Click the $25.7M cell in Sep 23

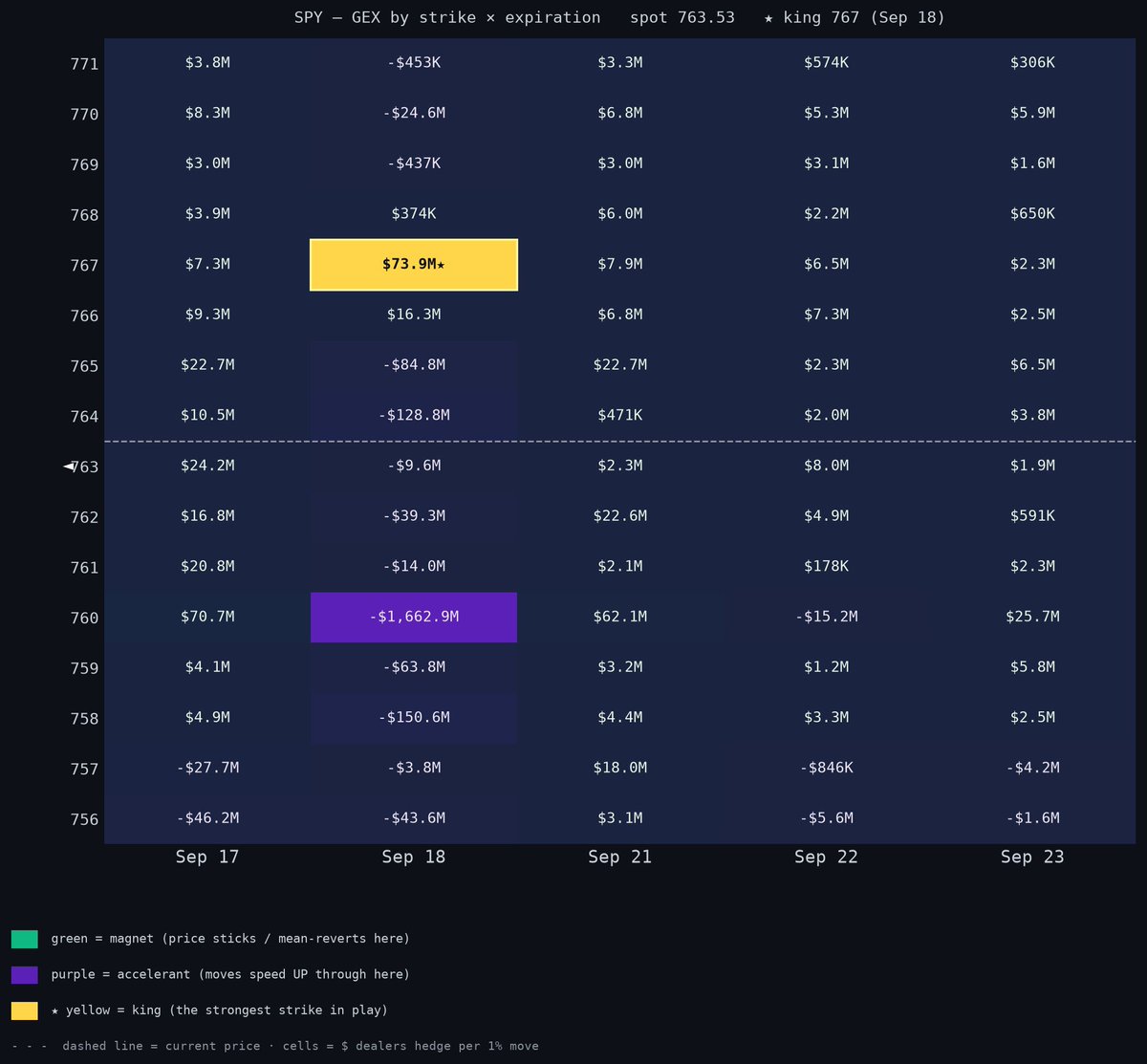[1032, 618]
